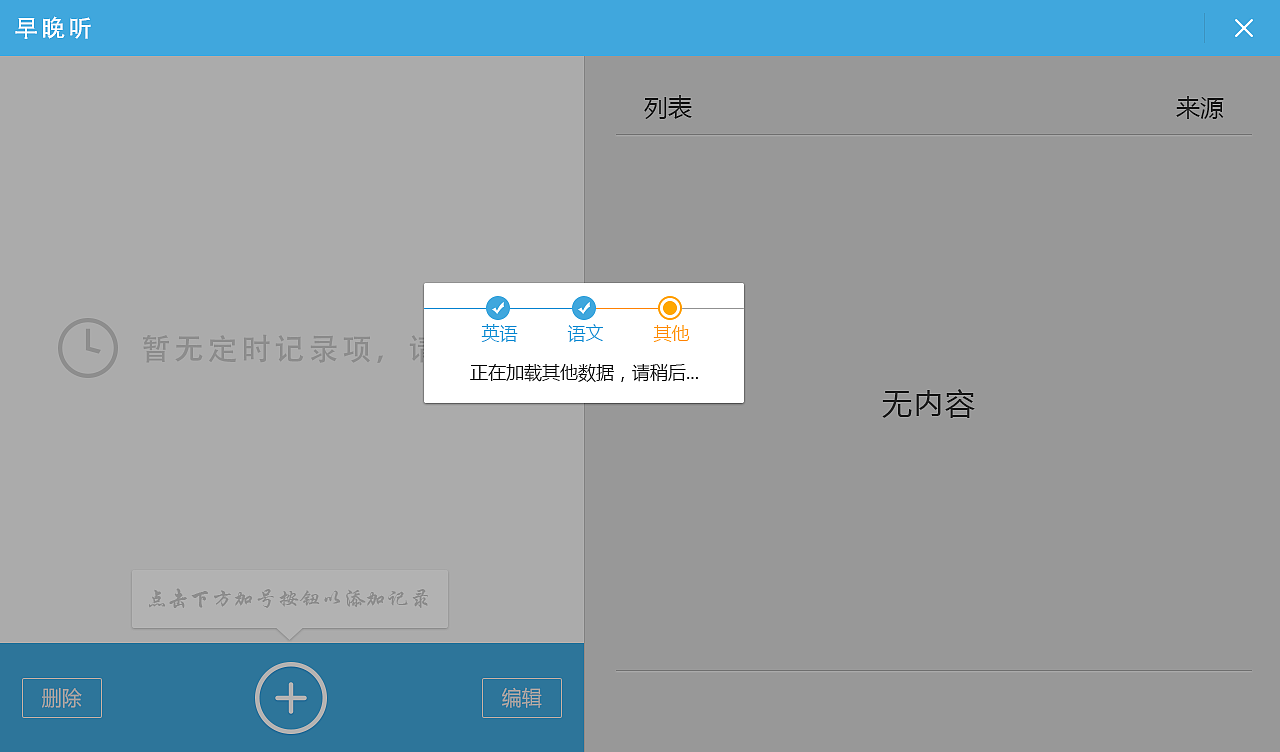1280x752 pixels.
Task: Click the 无内容 placeholder text
Action: point(928,404)
